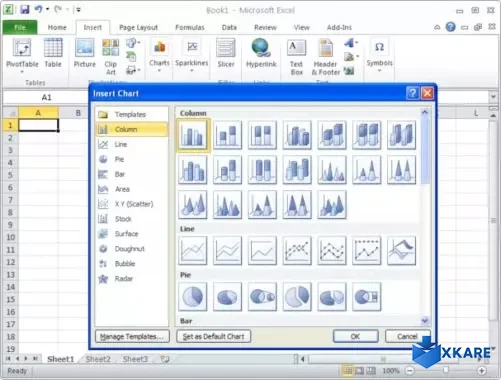This screenshot has width=501, height=380.
Task: Click the Text Box icon
Action: pos(296,57)
